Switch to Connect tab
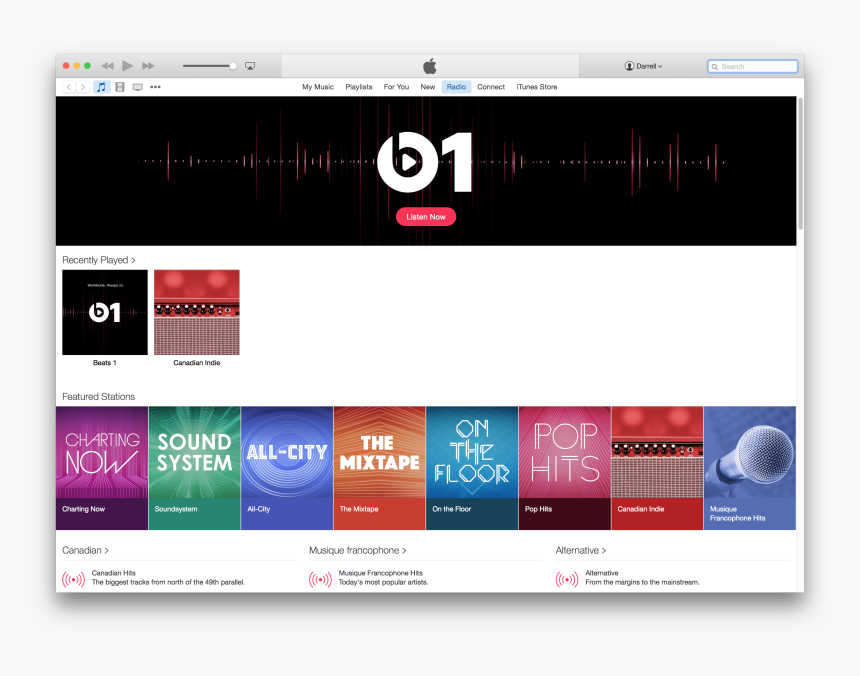Image resolution: width=860 pixels, height=676 pixels. click(x=491, y=87)
